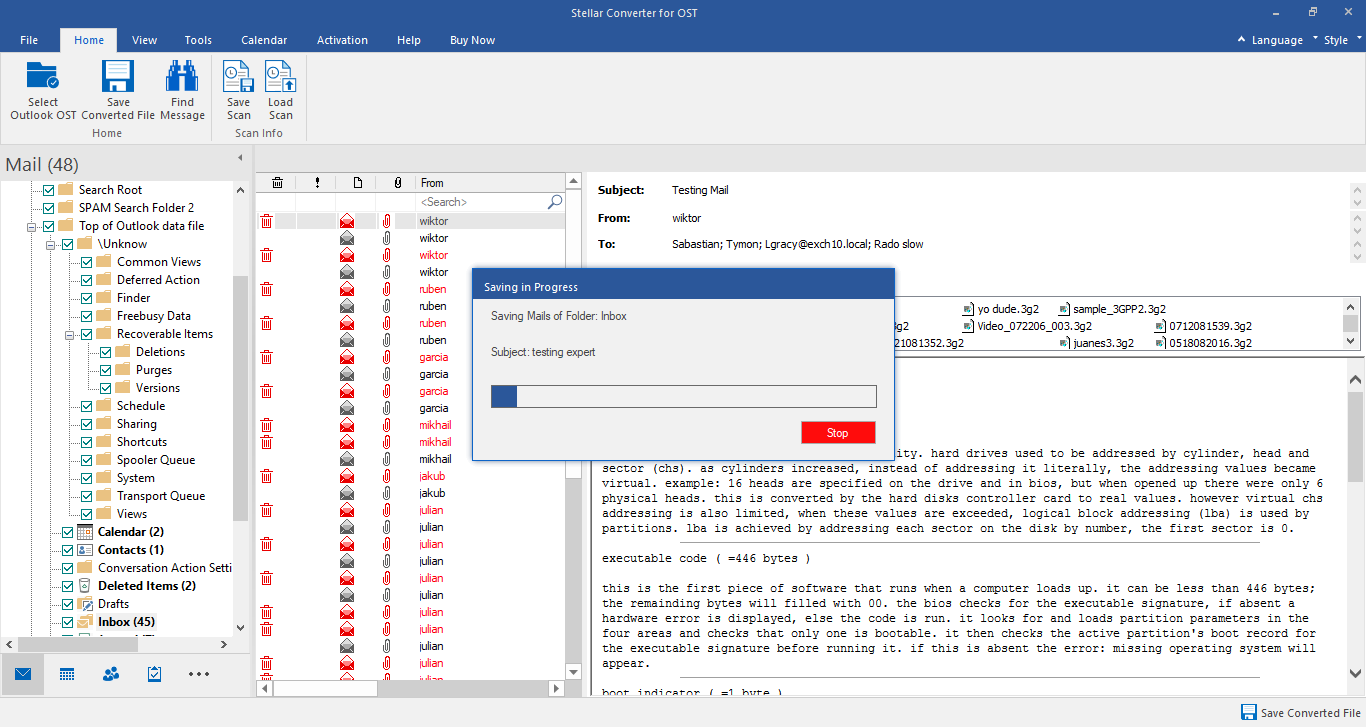Click the Calendar folder icon in tree

point(85,532)
